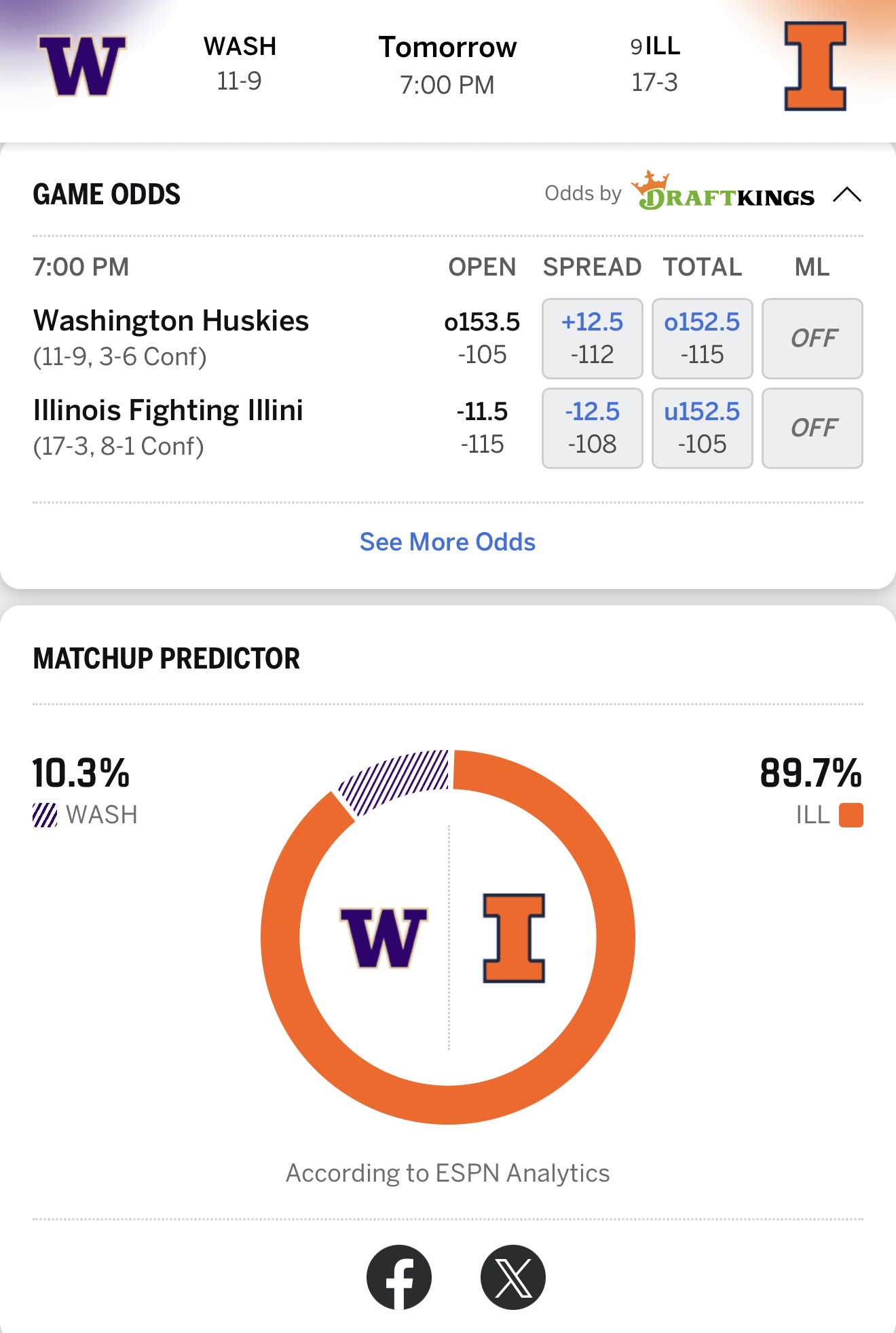
Task: Open the DraftKings logo
Action: click(724, 193)
